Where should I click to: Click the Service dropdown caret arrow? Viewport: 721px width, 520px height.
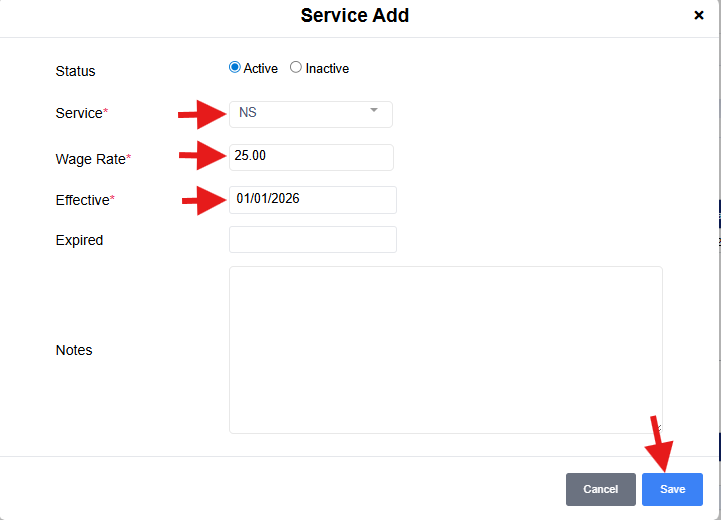[374, 111]
